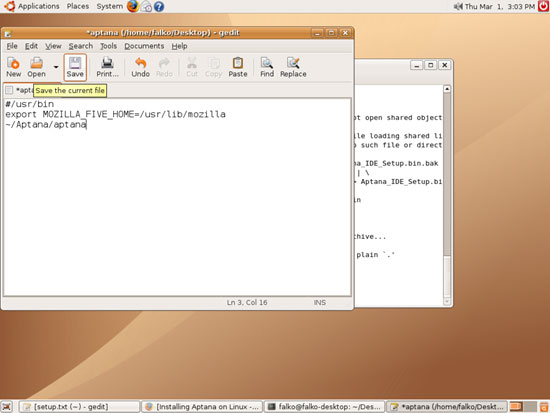Open the clock showing Thu Mar 1
Image resolution: width=550 pixels, height=413 pixels.
click(x=500, y=6)
